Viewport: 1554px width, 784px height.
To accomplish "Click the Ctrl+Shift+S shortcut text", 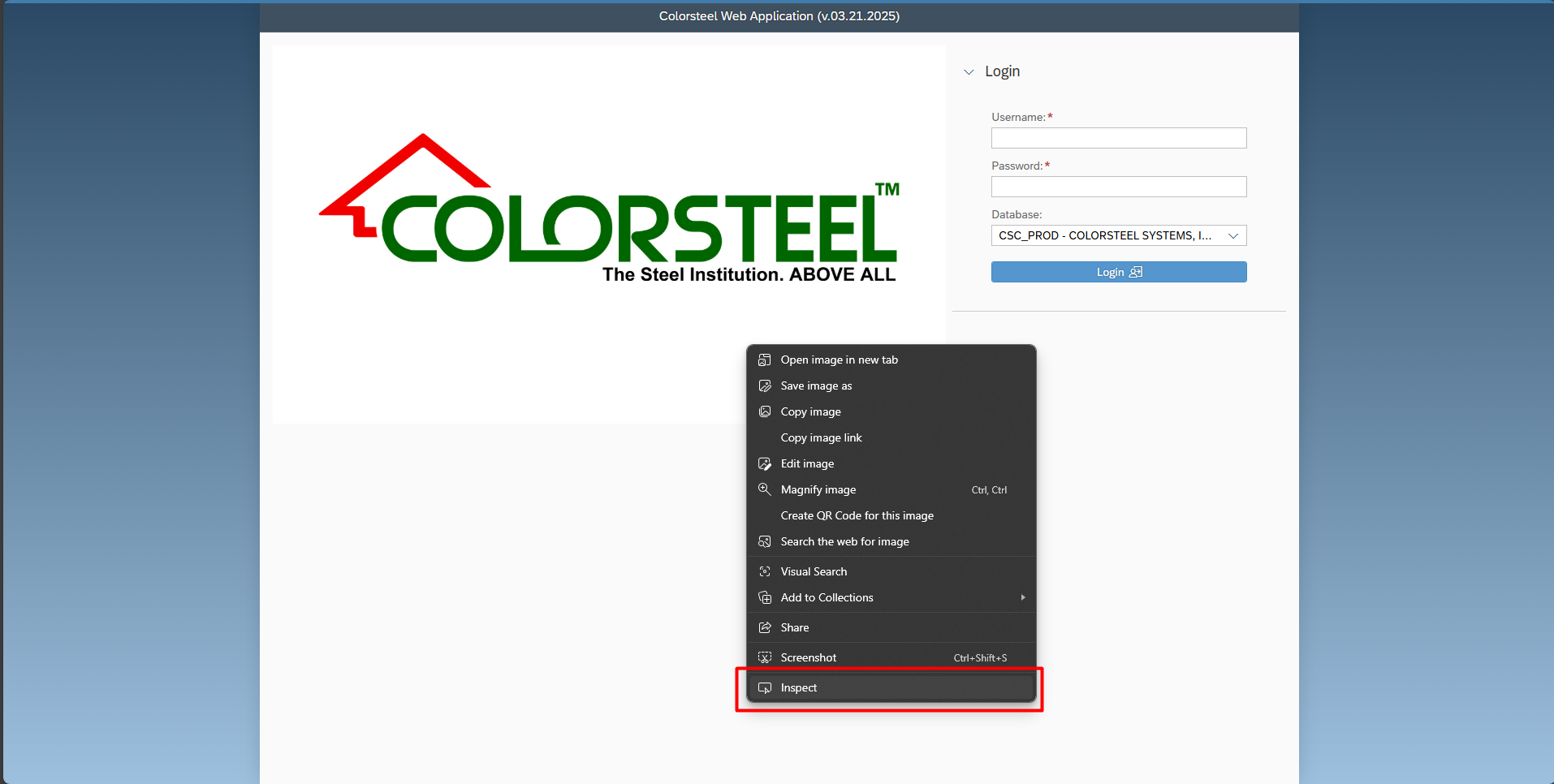I will tap(980, 658).
